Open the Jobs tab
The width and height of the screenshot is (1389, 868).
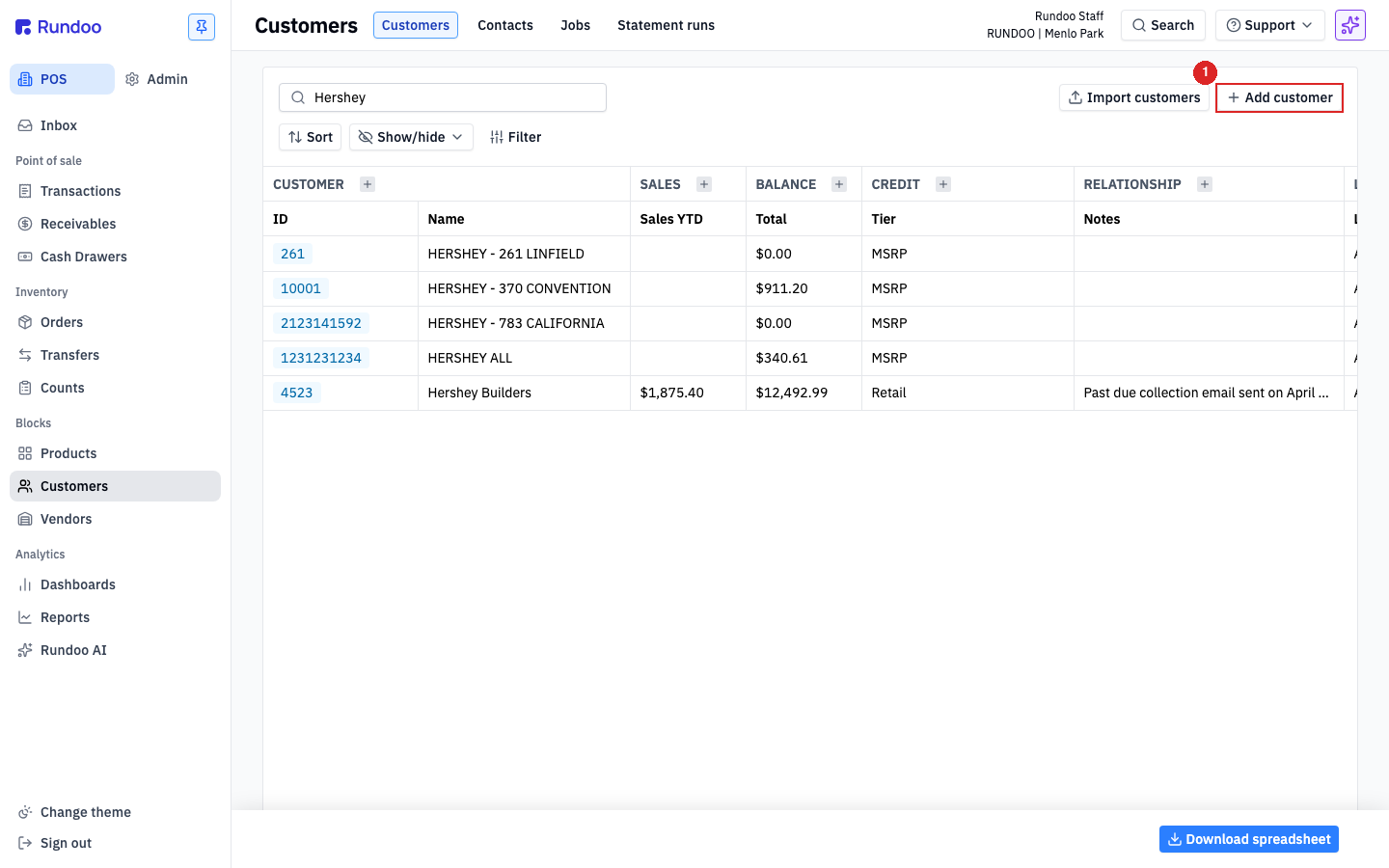point(576,25)
